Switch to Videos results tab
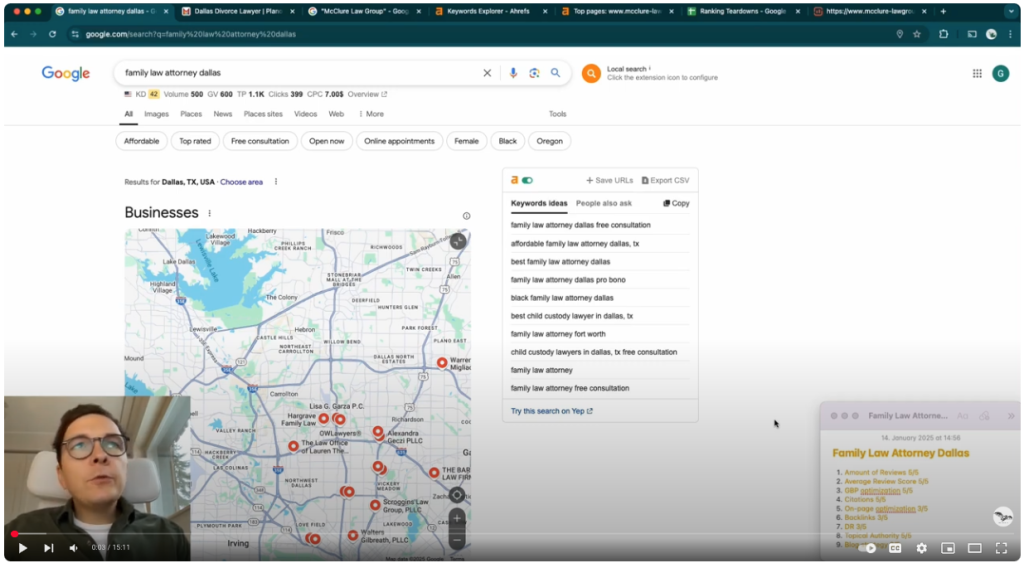The height and width of the screenshot is (563, 1024). click(305, 114)
